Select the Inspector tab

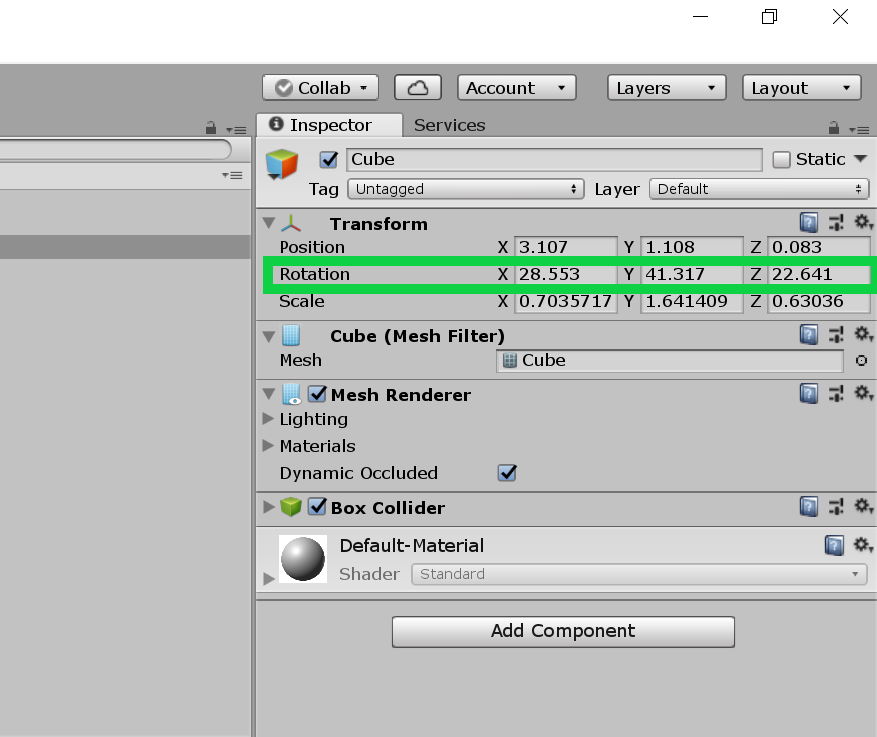329,125
